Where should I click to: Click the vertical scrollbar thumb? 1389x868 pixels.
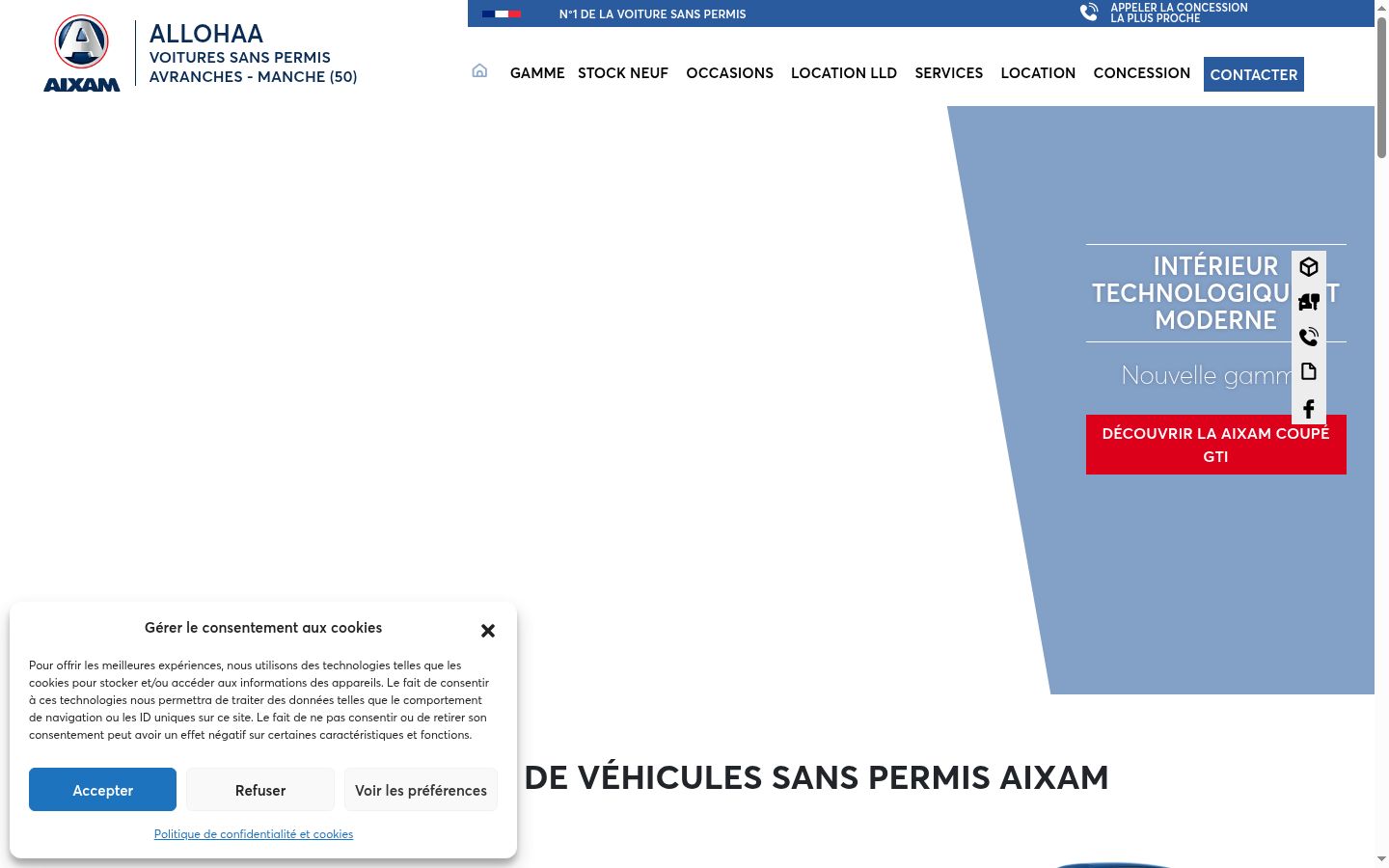tap(1381, 87)
